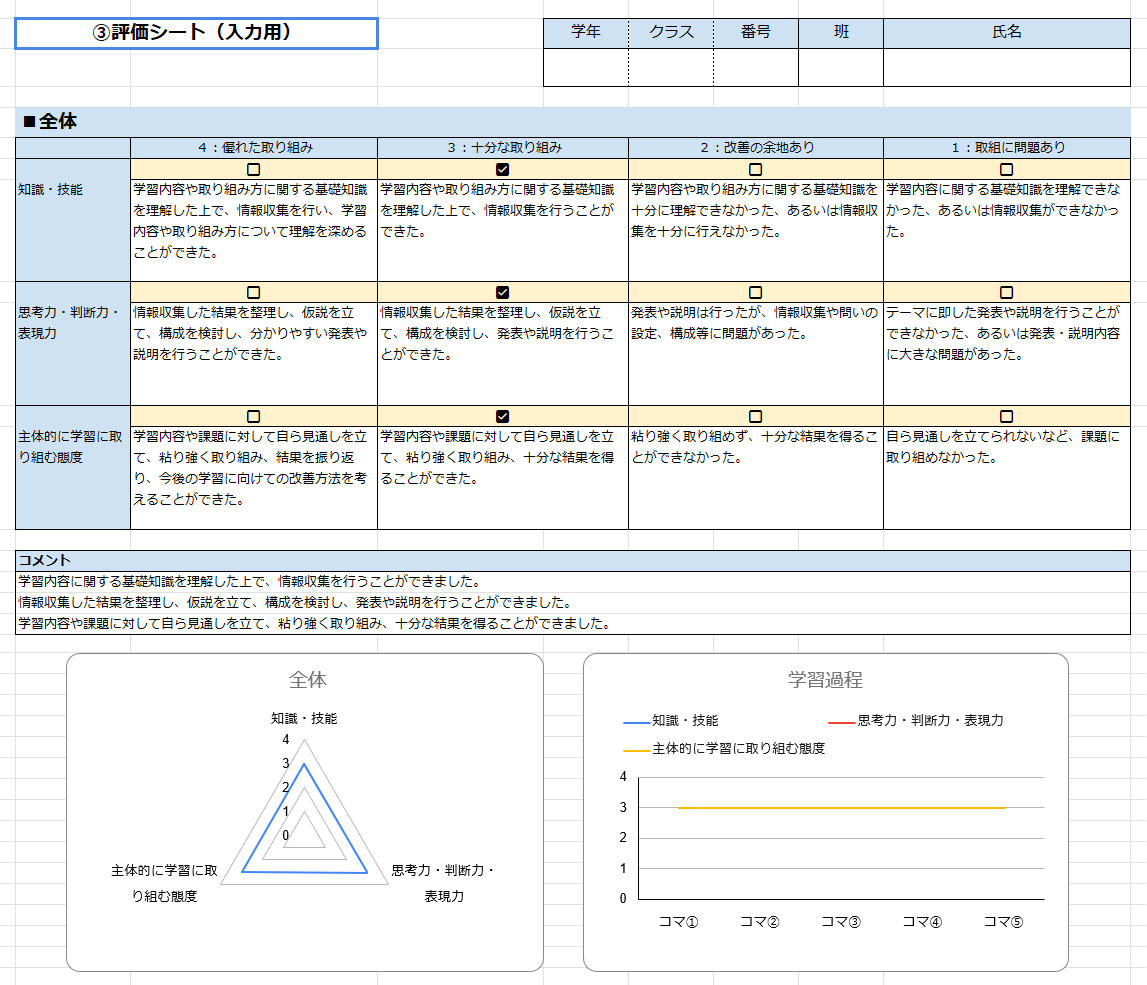Select third comment line about 粘り強く取り組み

coord(573,624)
